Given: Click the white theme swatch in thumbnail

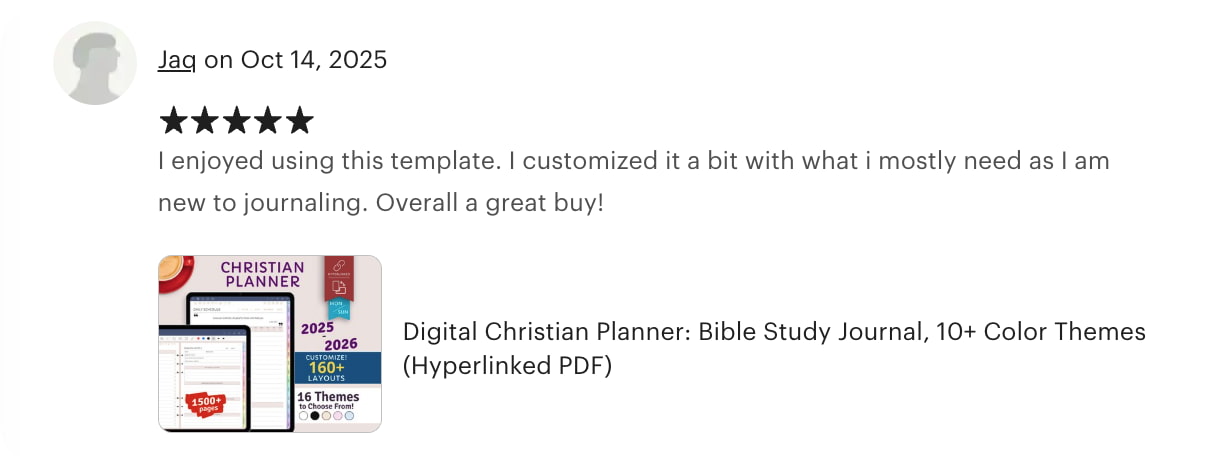Looking at the screenshot, I should 304,416.
